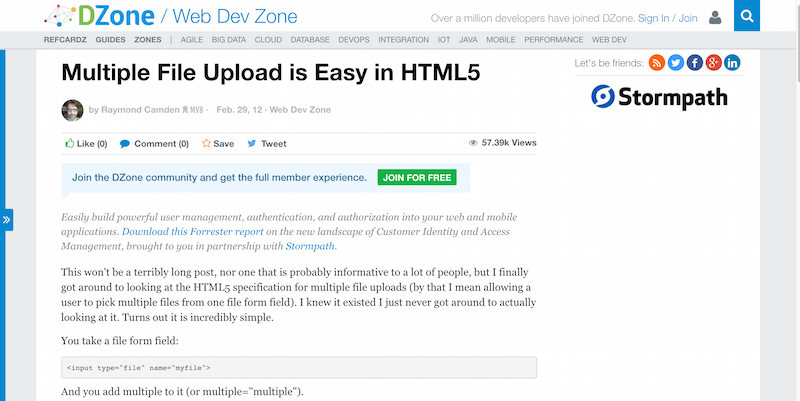
Task: Click the 57.39k Views counter
Action: pos(509,143)
